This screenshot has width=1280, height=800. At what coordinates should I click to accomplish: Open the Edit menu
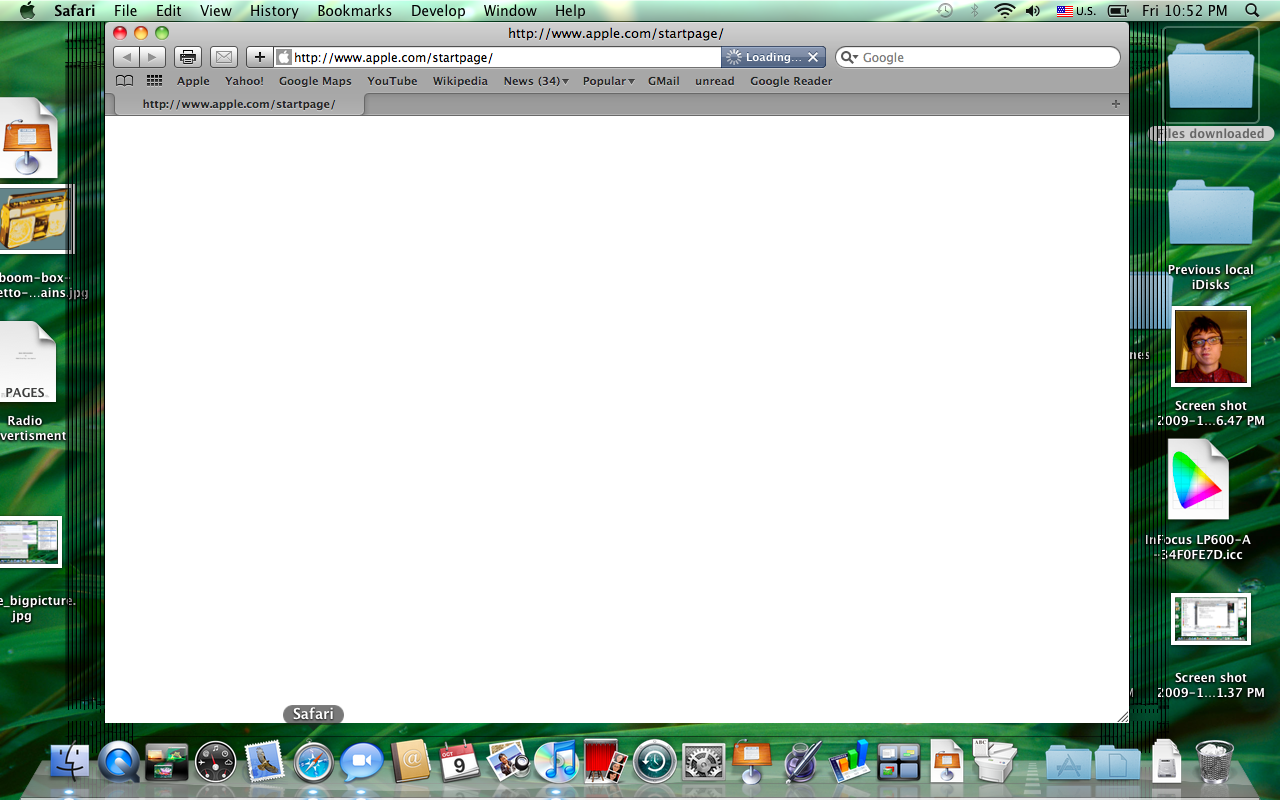click(168, 11)
